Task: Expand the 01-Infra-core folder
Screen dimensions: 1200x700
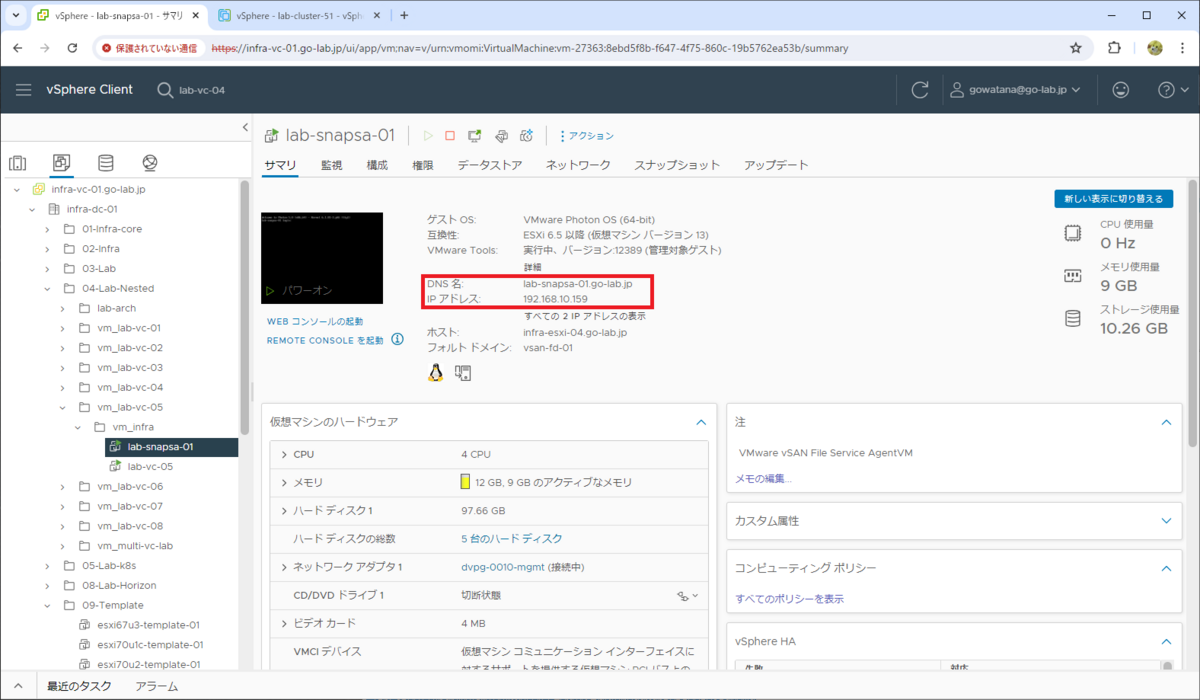Action: click(x=47, y=229)
